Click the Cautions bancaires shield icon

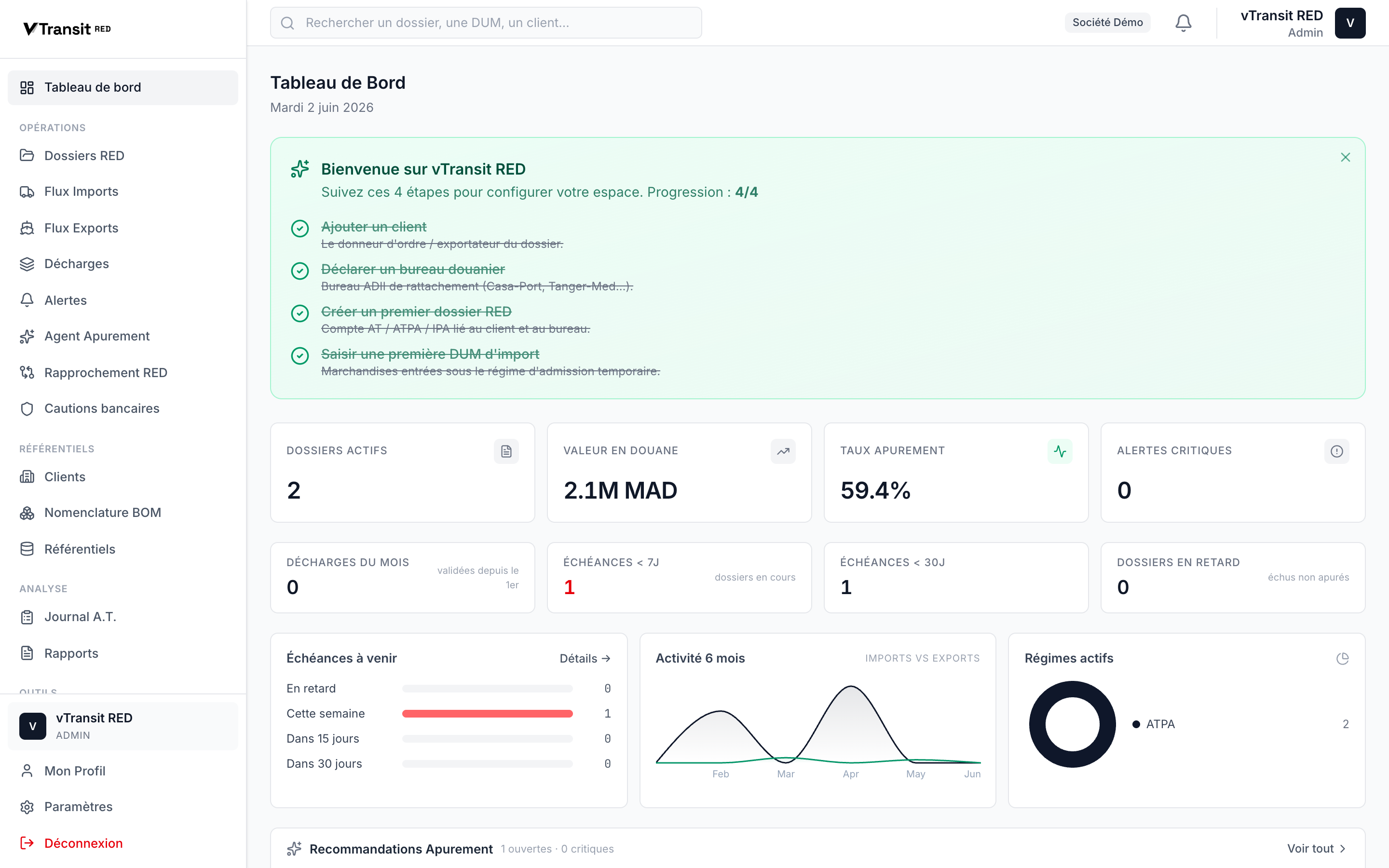pyautogui.click(x=27, y=409)
